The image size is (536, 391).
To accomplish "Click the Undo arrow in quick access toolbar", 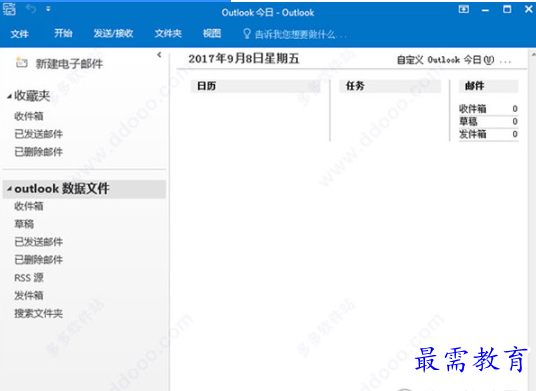I will click(x=31, y=9).
